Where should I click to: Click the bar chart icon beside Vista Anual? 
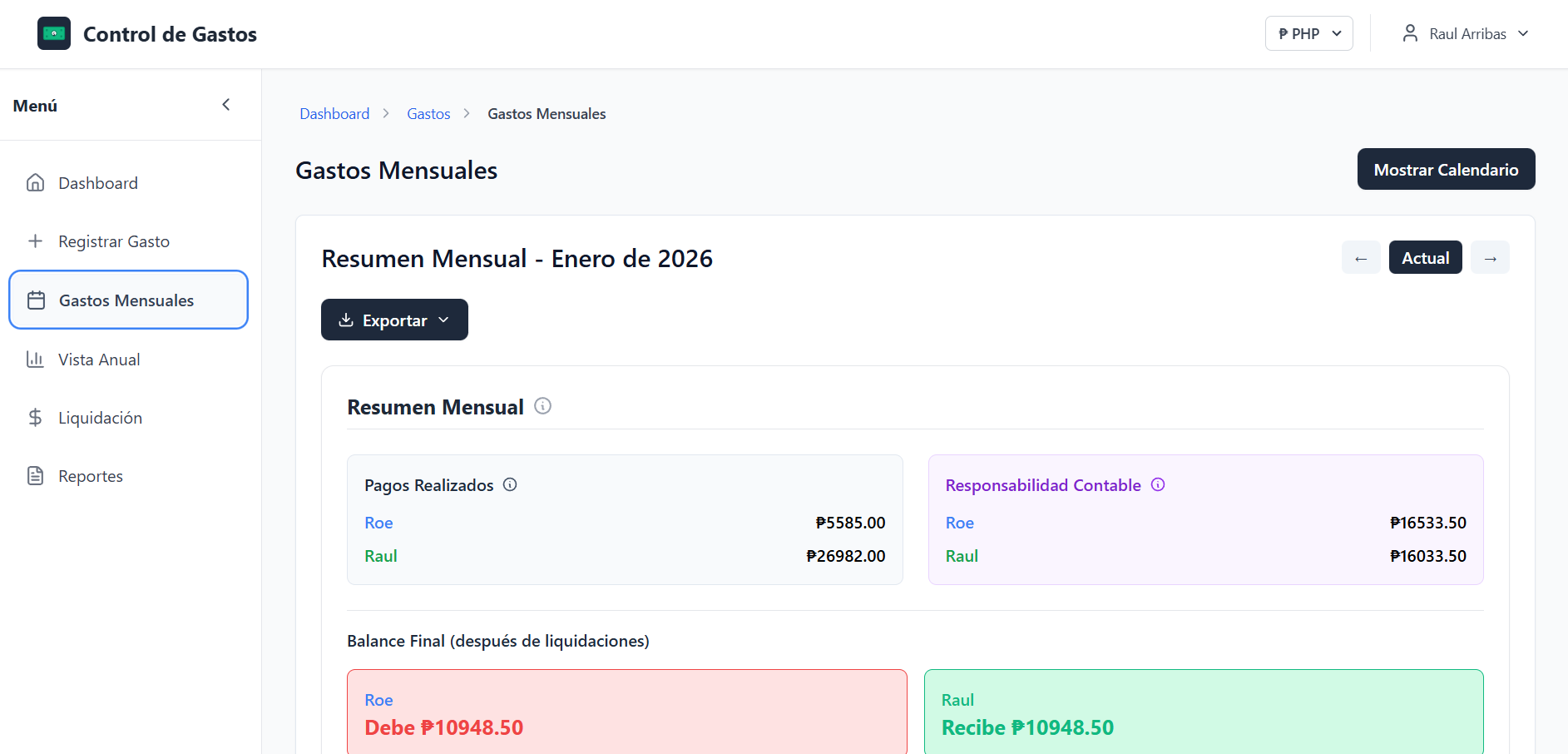click(x=35, y=360)
